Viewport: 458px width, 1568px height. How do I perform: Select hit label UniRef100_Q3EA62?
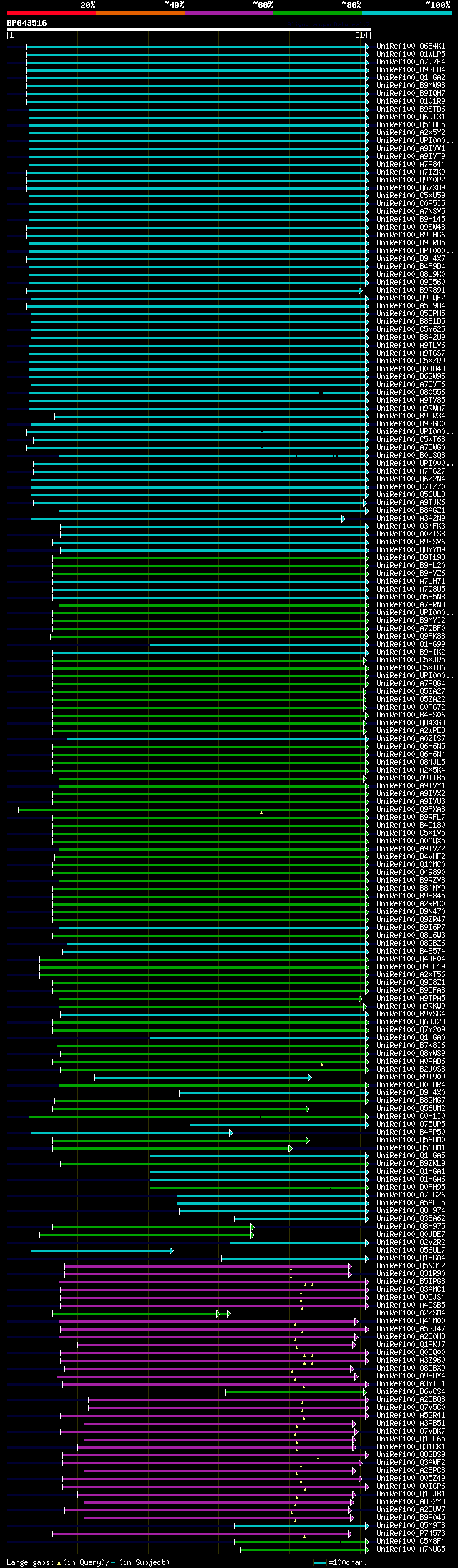click(x=411, y=1218)
